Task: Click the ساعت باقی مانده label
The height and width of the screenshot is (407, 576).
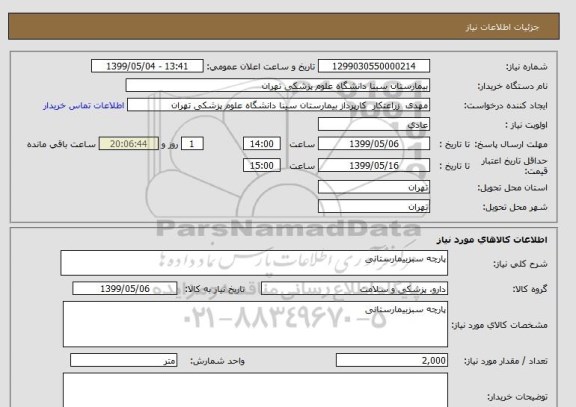Action: [61, 144]
